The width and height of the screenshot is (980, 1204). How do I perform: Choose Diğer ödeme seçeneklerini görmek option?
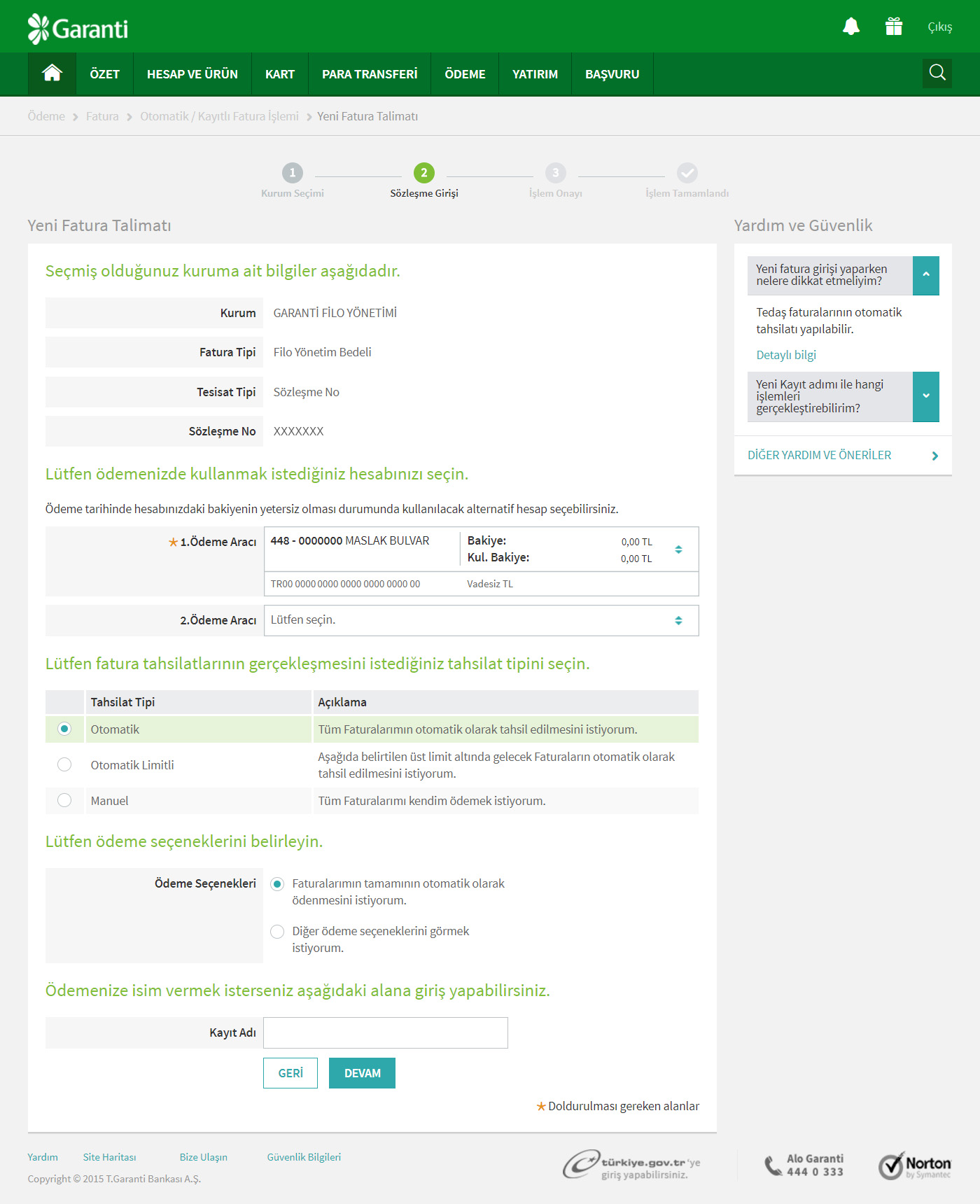point(277,932)
